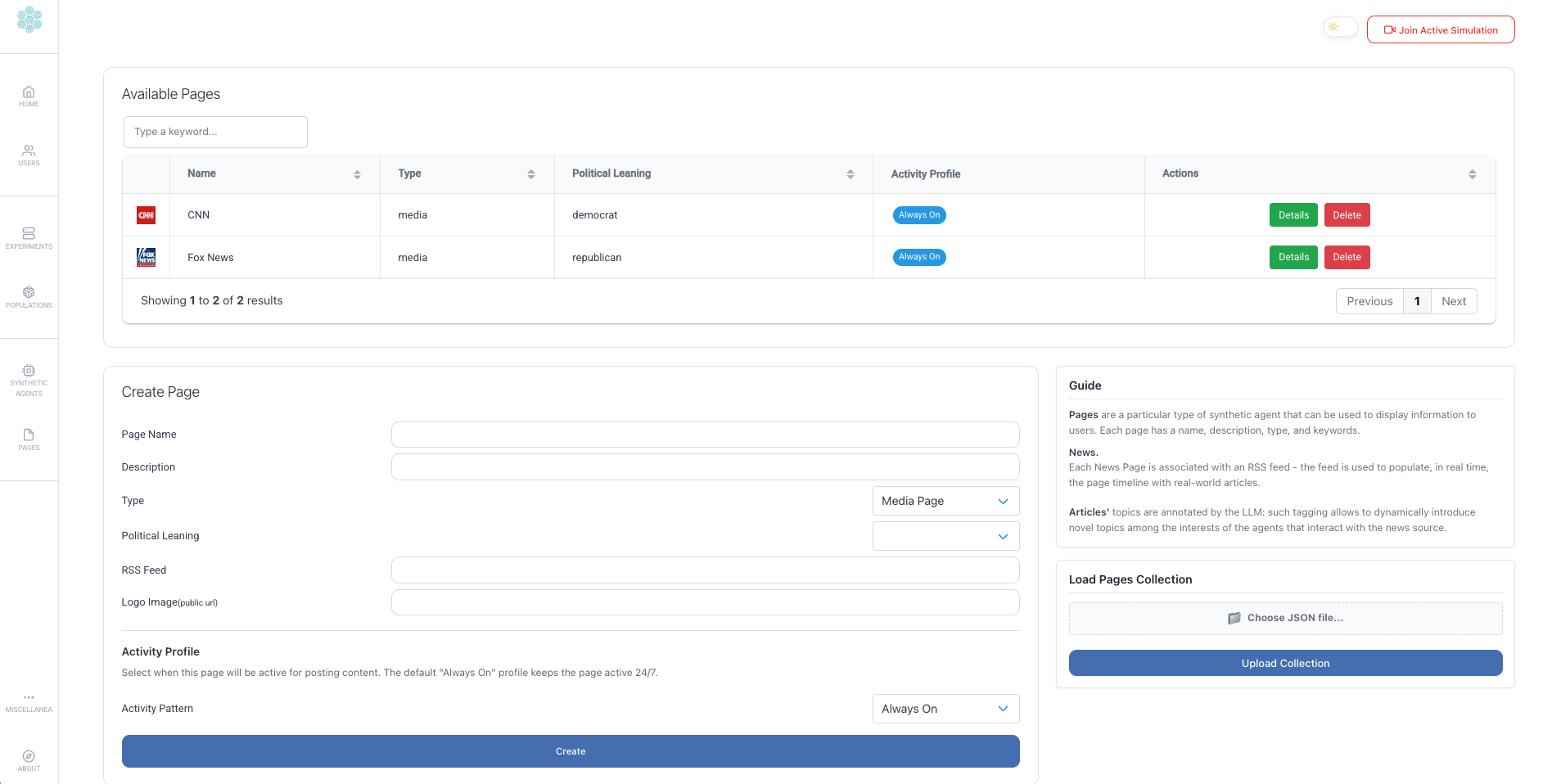Open the Miscellanea ellipsis icon
The width and height of the screenshot is (1543, 784).
click(29, 698)
